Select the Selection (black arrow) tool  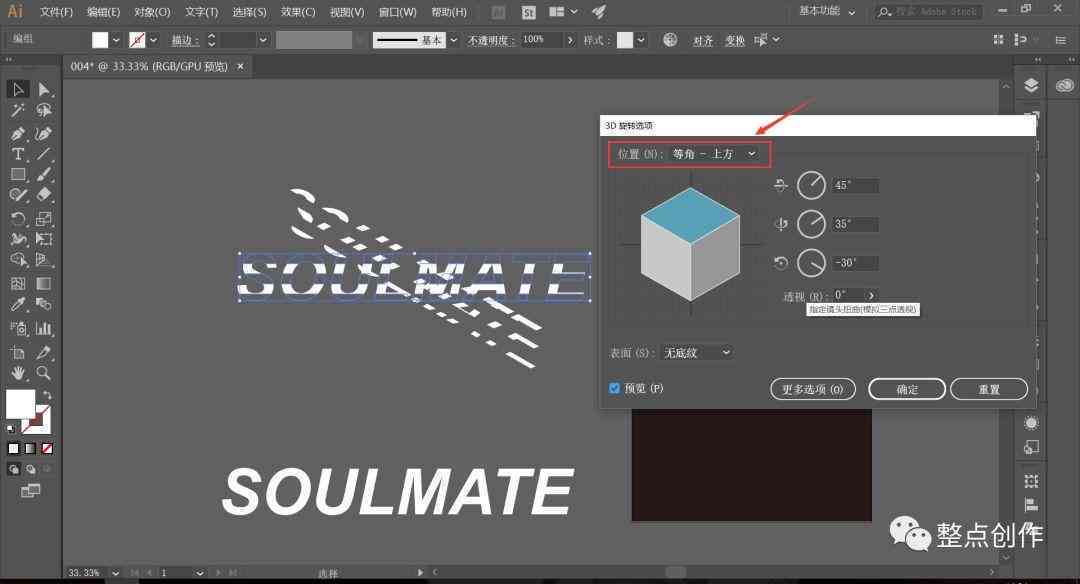pyautogui.click(x=19, y=89)
